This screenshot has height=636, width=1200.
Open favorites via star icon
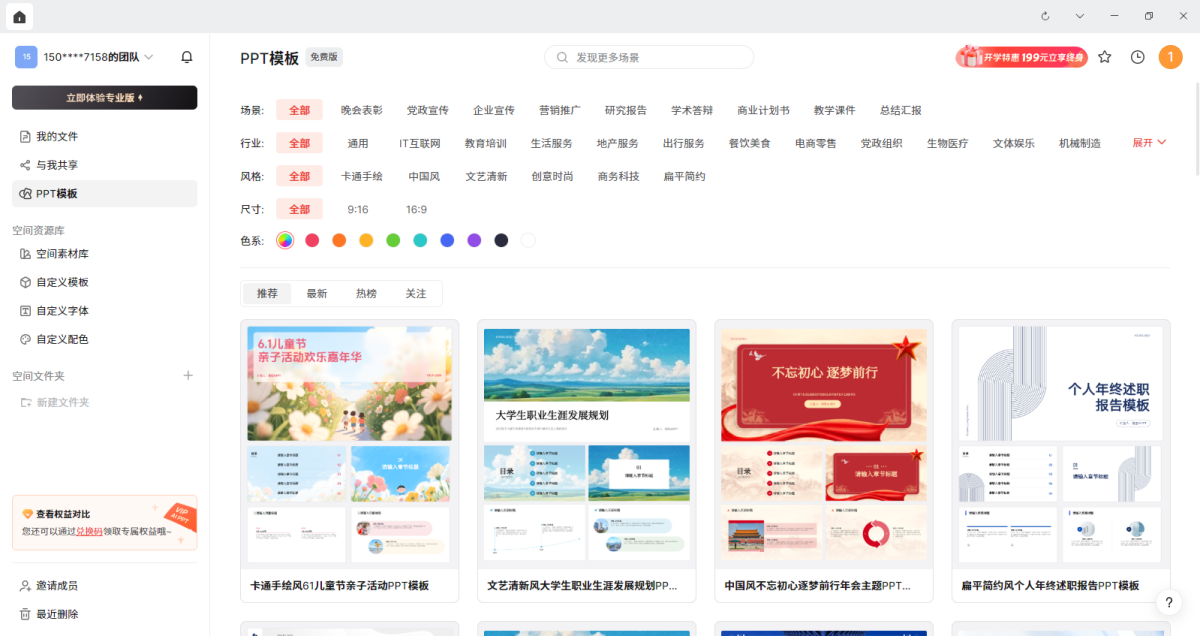click(x=1104, y=57)
